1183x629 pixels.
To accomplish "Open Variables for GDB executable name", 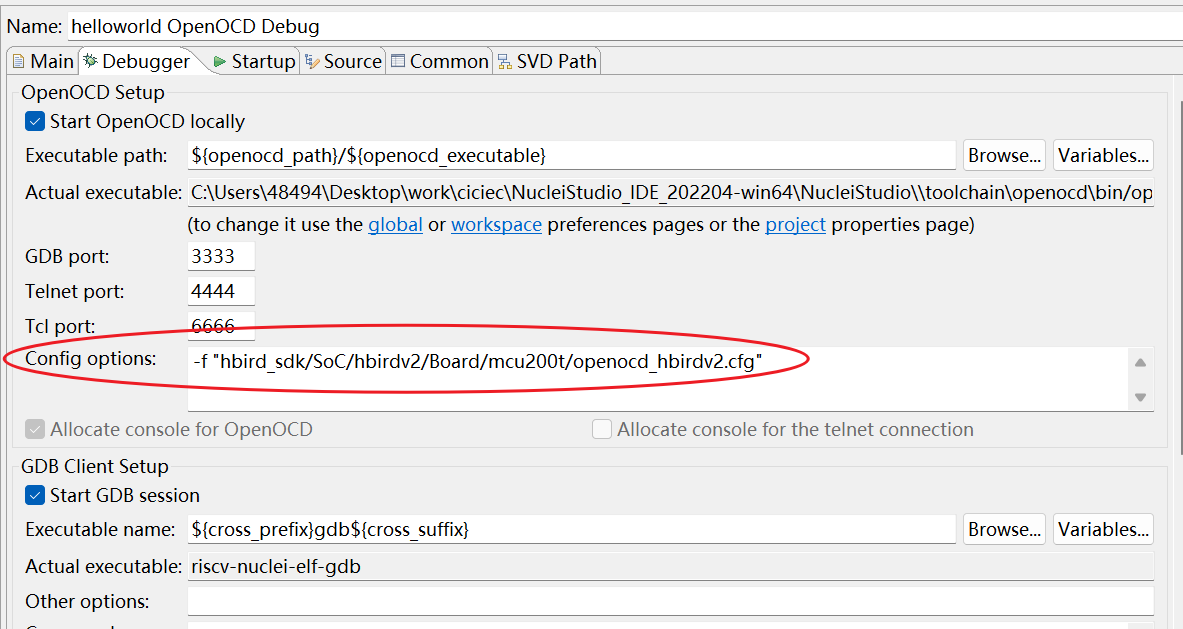I will (1103, 530).
